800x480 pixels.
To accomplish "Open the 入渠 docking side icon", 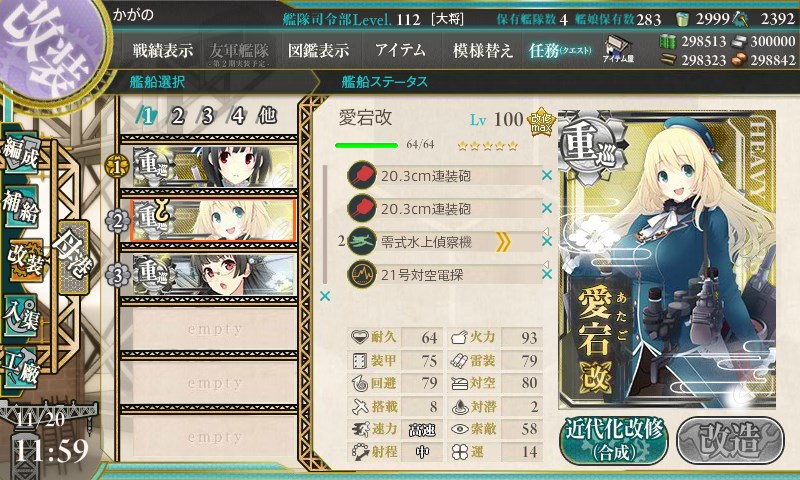I will (20, 315).
